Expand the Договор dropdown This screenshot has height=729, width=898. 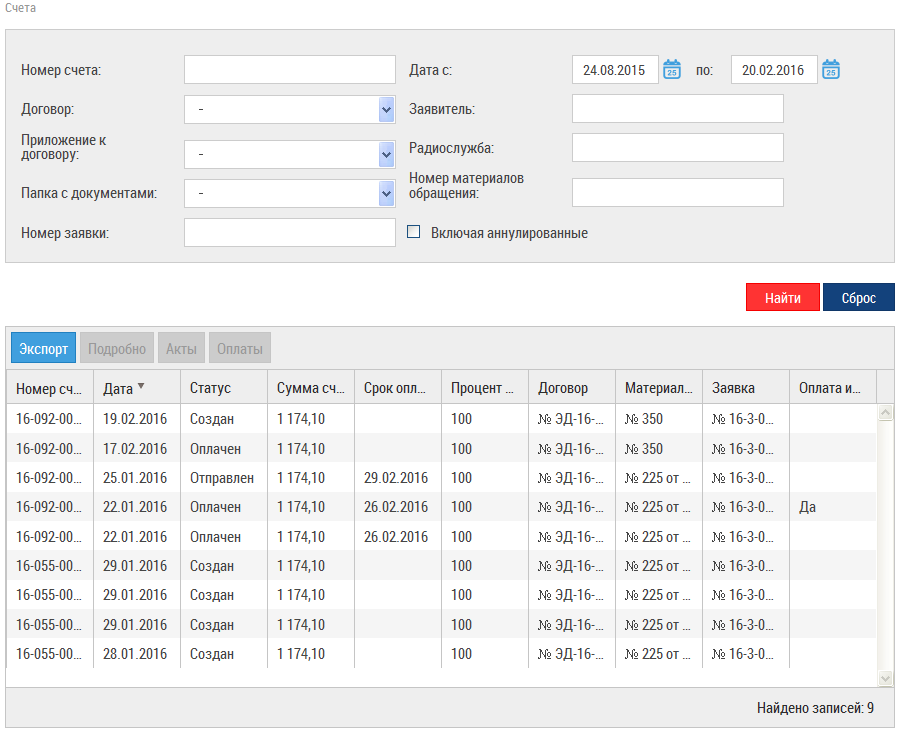pos(387,109)
